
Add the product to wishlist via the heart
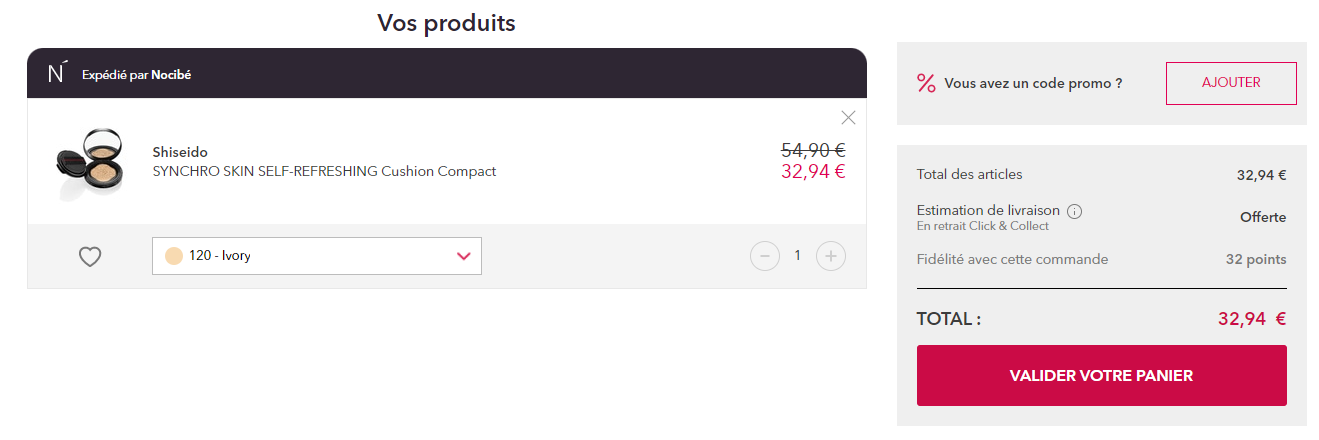90,257
